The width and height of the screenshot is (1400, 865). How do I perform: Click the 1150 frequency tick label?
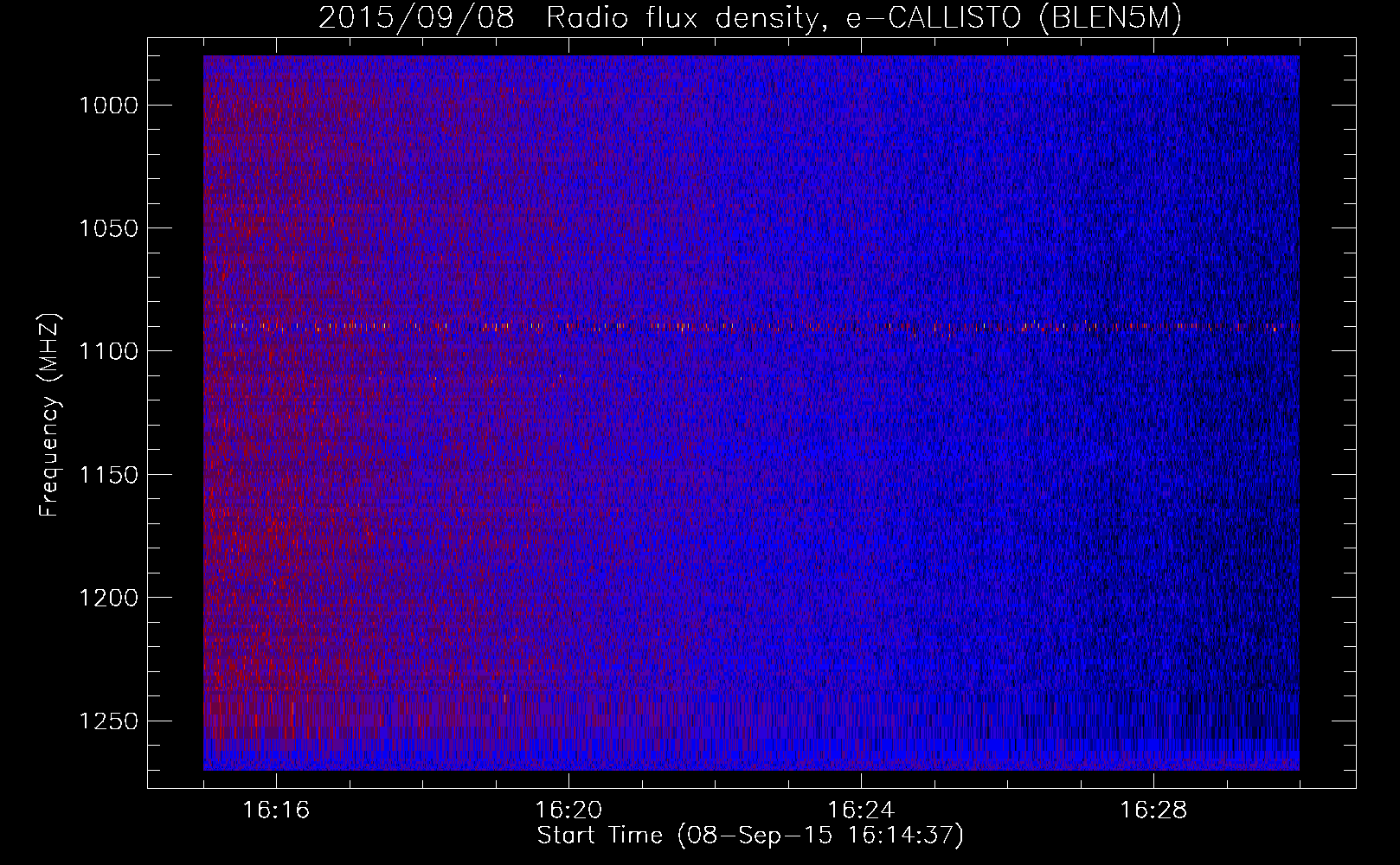(x=109, y=475)
